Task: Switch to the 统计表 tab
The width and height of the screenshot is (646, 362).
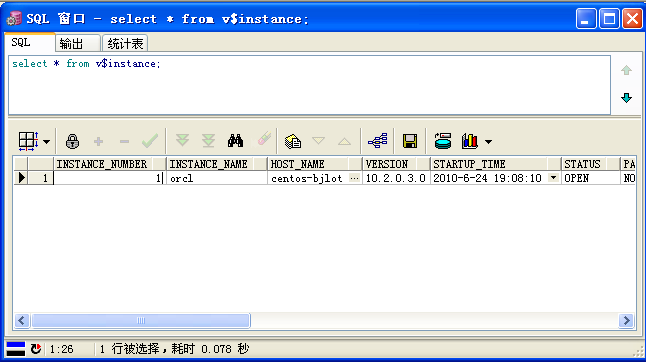Action: [x=125, y=43]
